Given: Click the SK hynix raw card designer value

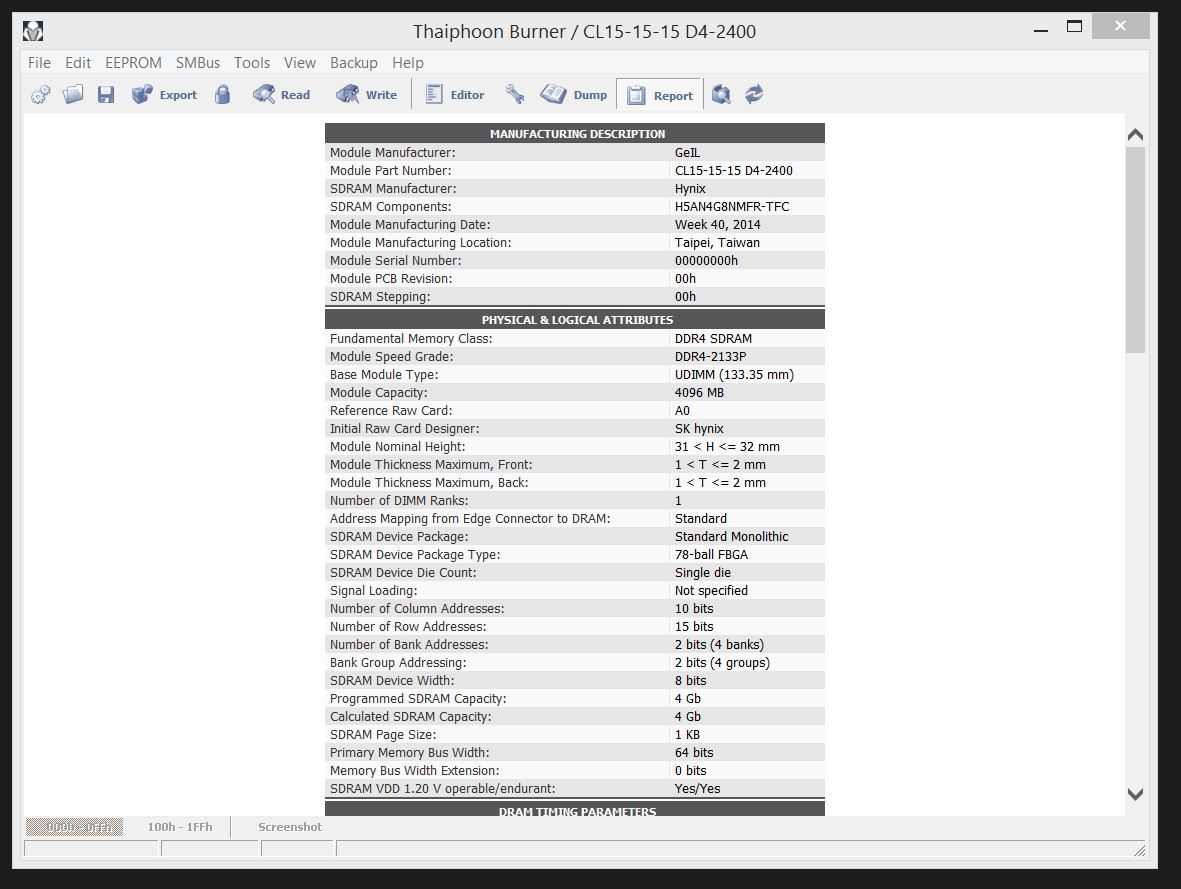Looking at the screenshot, I should click(699, 429).
